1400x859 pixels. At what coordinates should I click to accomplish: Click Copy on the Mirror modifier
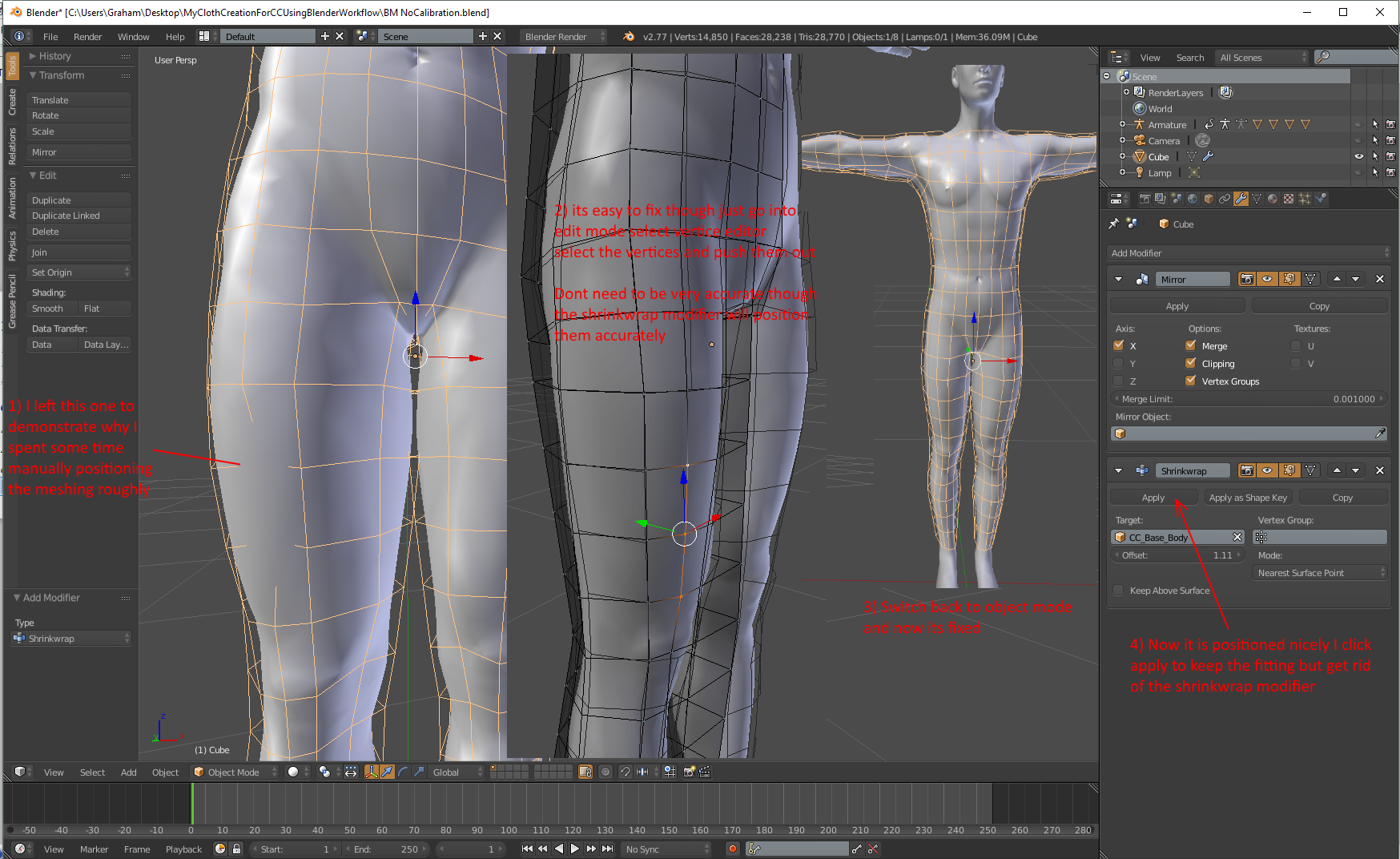click(1319, 305)
